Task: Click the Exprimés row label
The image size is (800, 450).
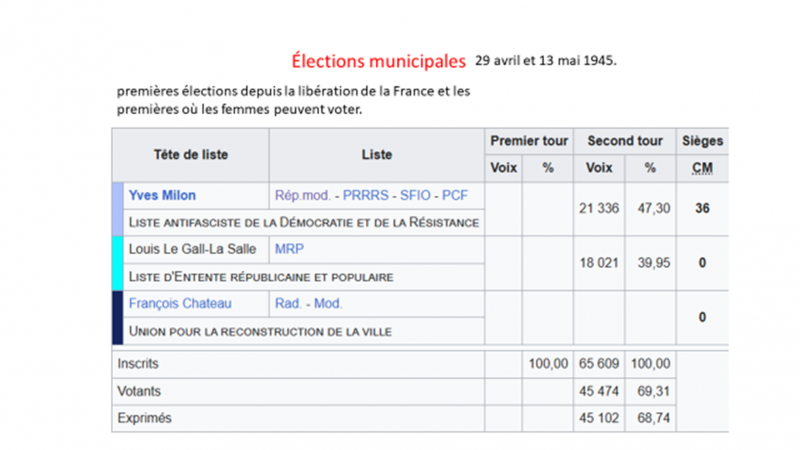Action: pyautogui.click(x=143, y=418)
